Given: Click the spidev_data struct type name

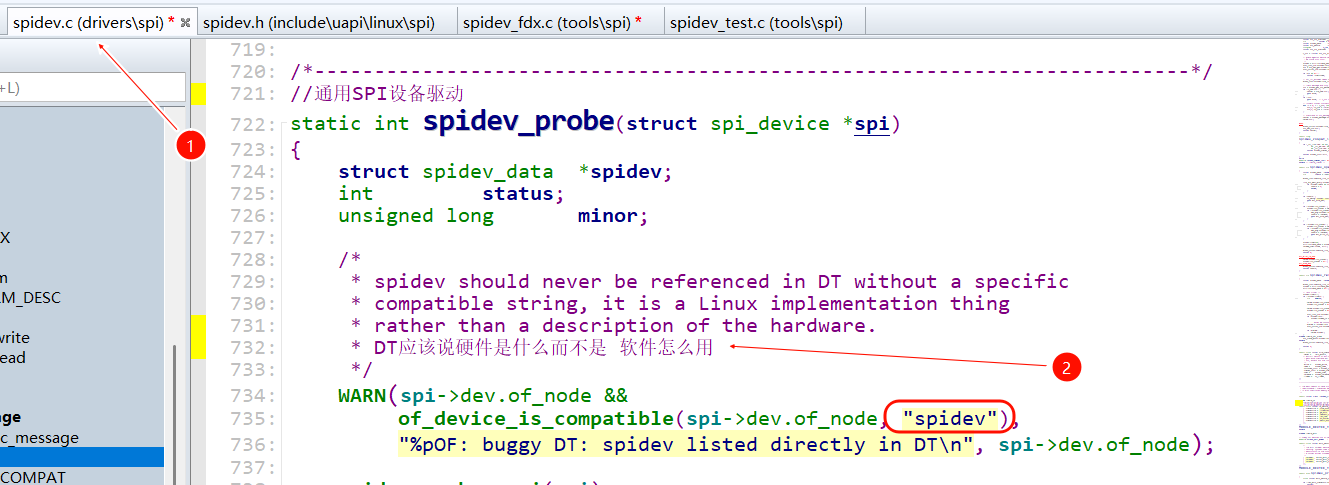Looking at the screenshot, I should 488,172.
